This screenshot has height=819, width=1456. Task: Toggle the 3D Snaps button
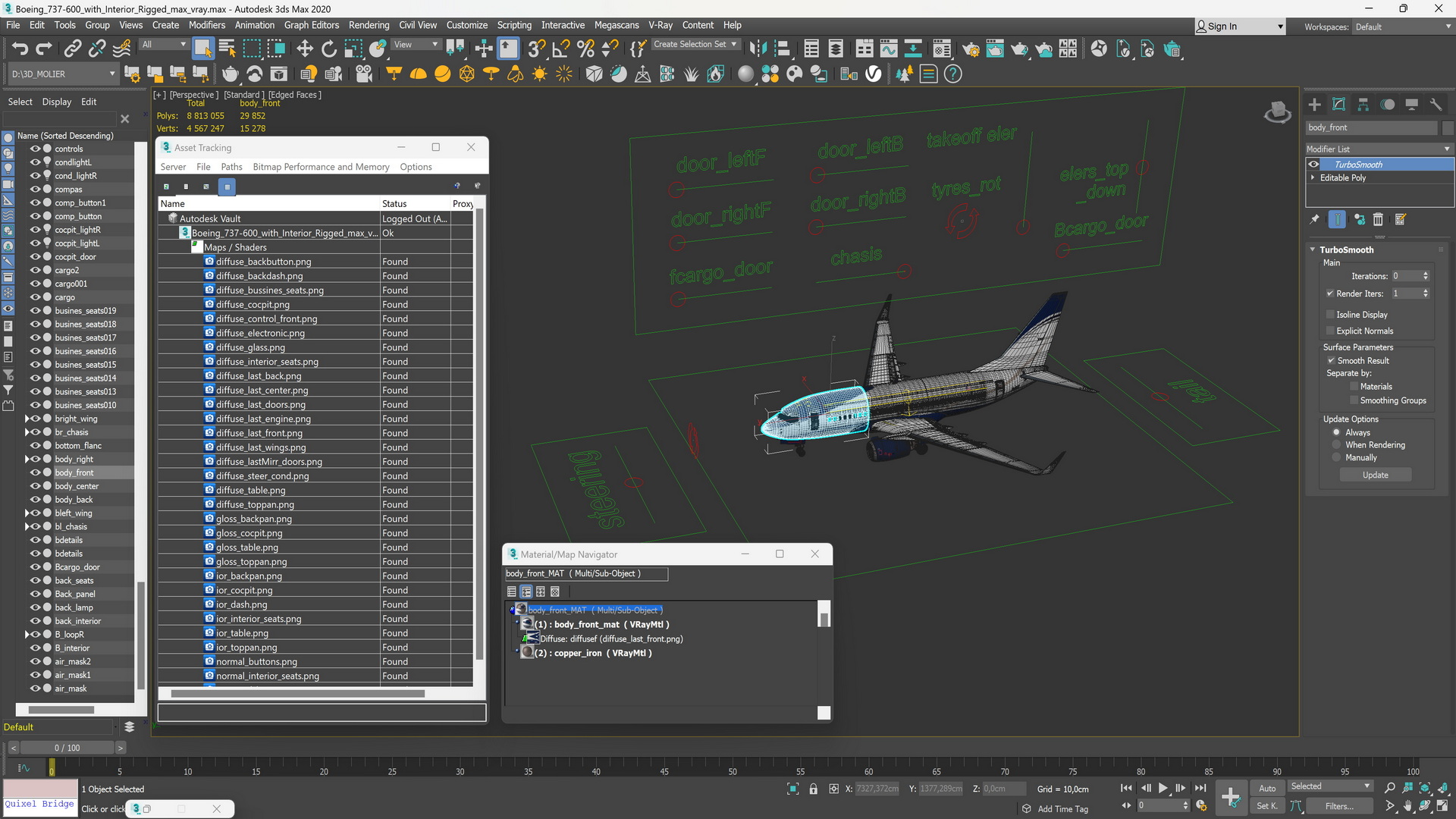click(x=536, y=49)
